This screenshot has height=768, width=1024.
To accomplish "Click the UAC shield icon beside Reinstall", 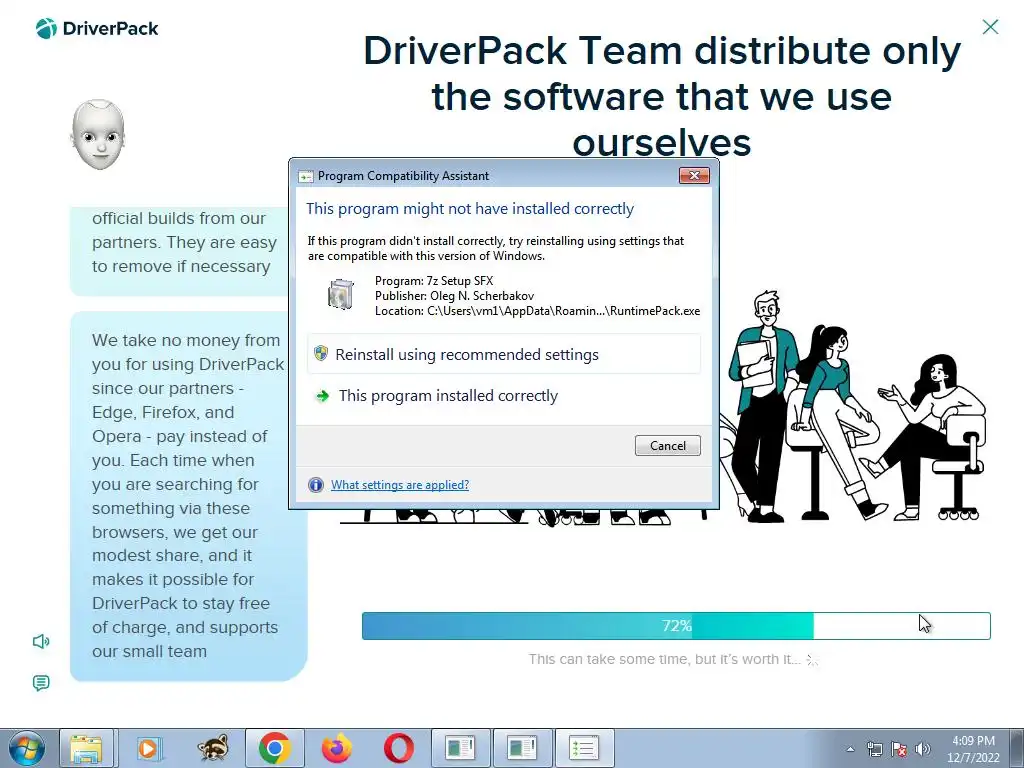I will pyautogui.click(x=321, y=353).
